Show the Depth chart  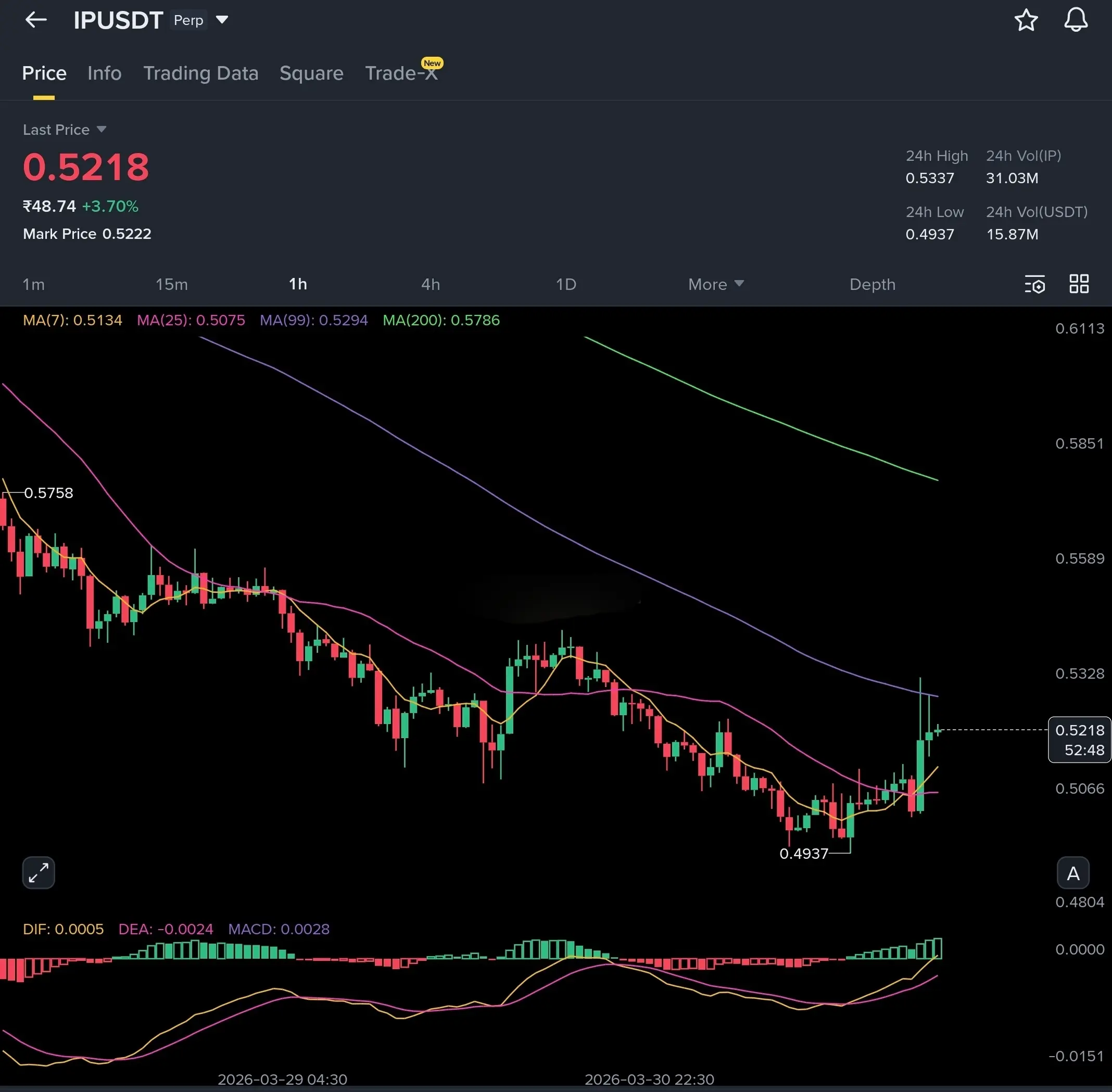[871, 285]
